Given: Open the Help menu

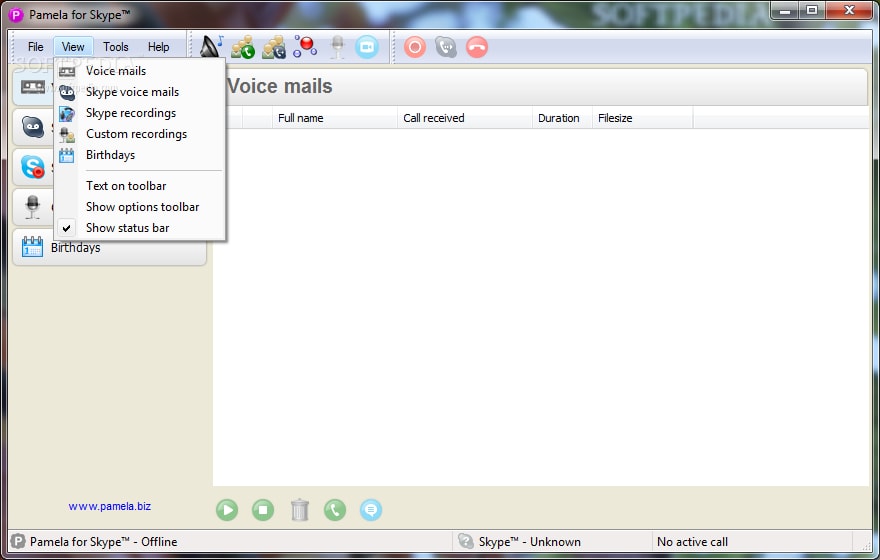Looking at the screenshot, I should click(x=158, y=47).
